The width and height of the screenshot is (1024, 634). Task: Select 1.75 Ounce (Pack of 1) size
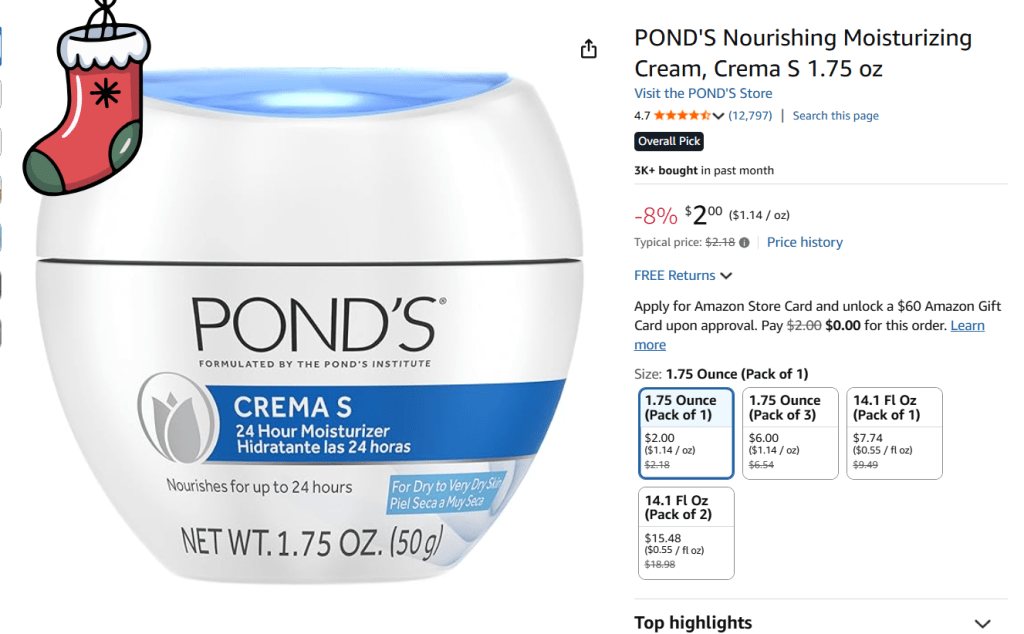pos(686,434)
